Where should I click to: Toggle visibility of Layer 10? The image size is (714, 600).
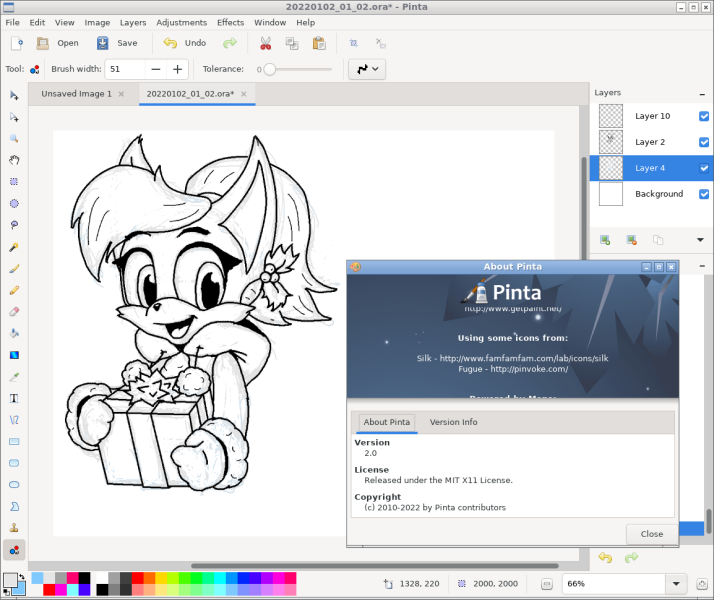coord(704,116)
